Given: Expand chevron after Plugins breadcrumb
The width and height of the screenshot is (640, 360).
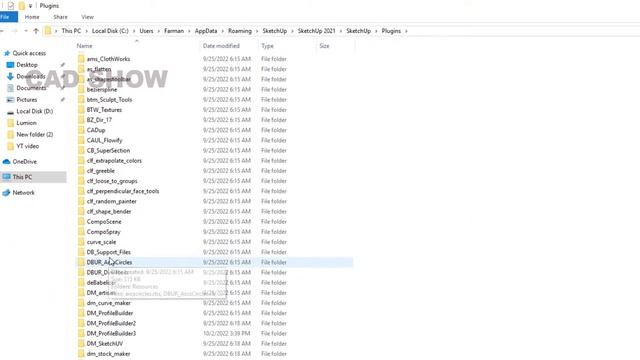Looking at the screenshot, I should coord(407,31).
